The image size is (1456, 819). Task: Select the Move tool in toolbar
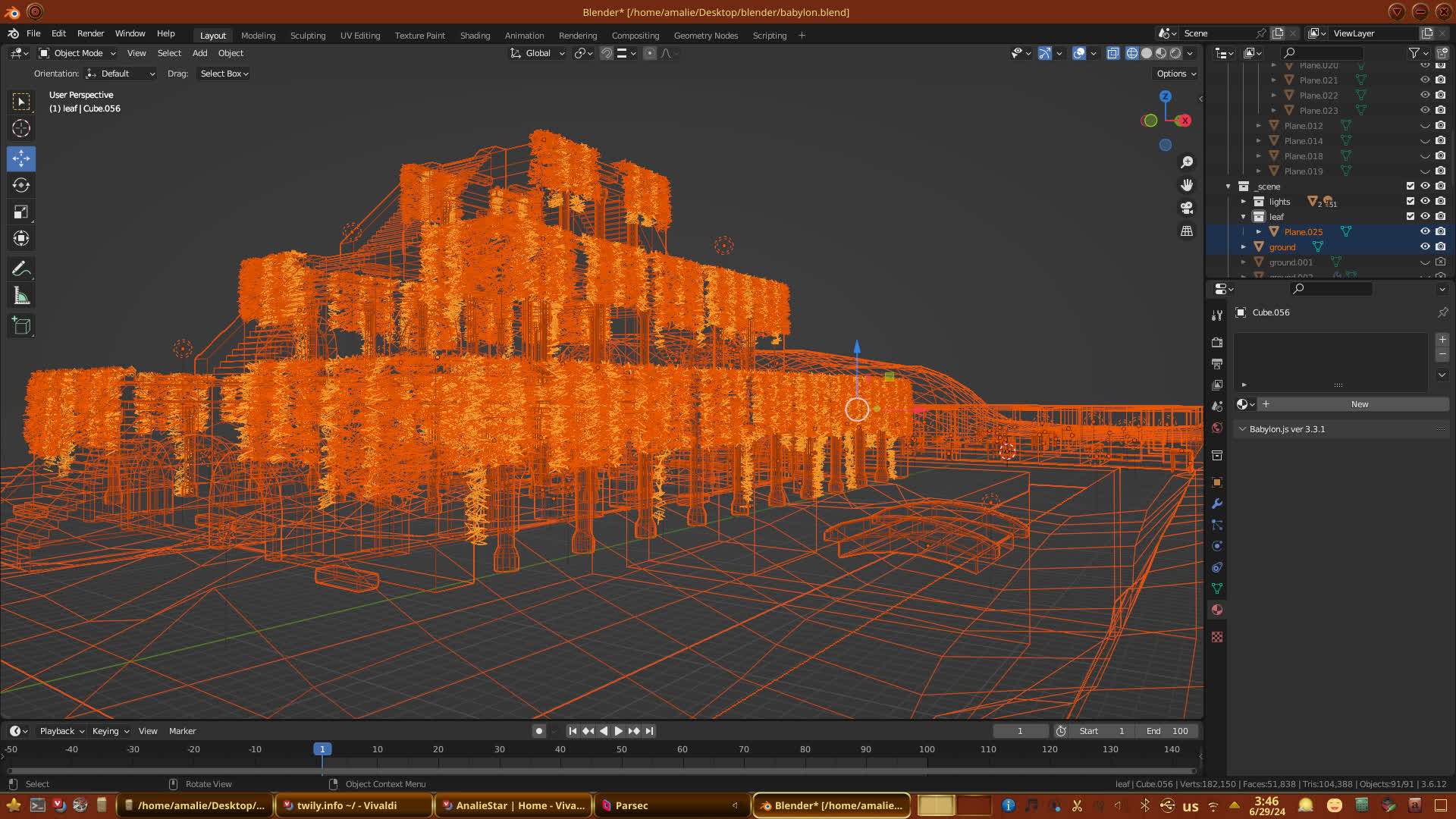[21, 158]
